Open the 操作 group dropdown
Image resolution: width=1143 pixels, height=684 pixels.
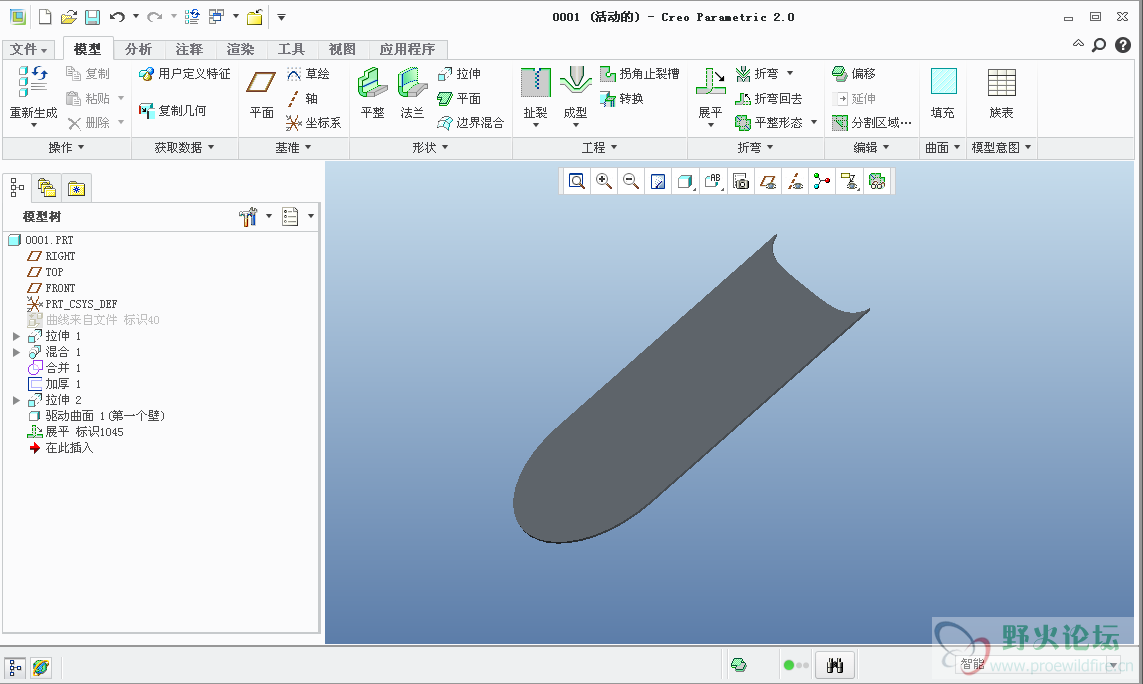pyautogui.click(x=66, y=147)
